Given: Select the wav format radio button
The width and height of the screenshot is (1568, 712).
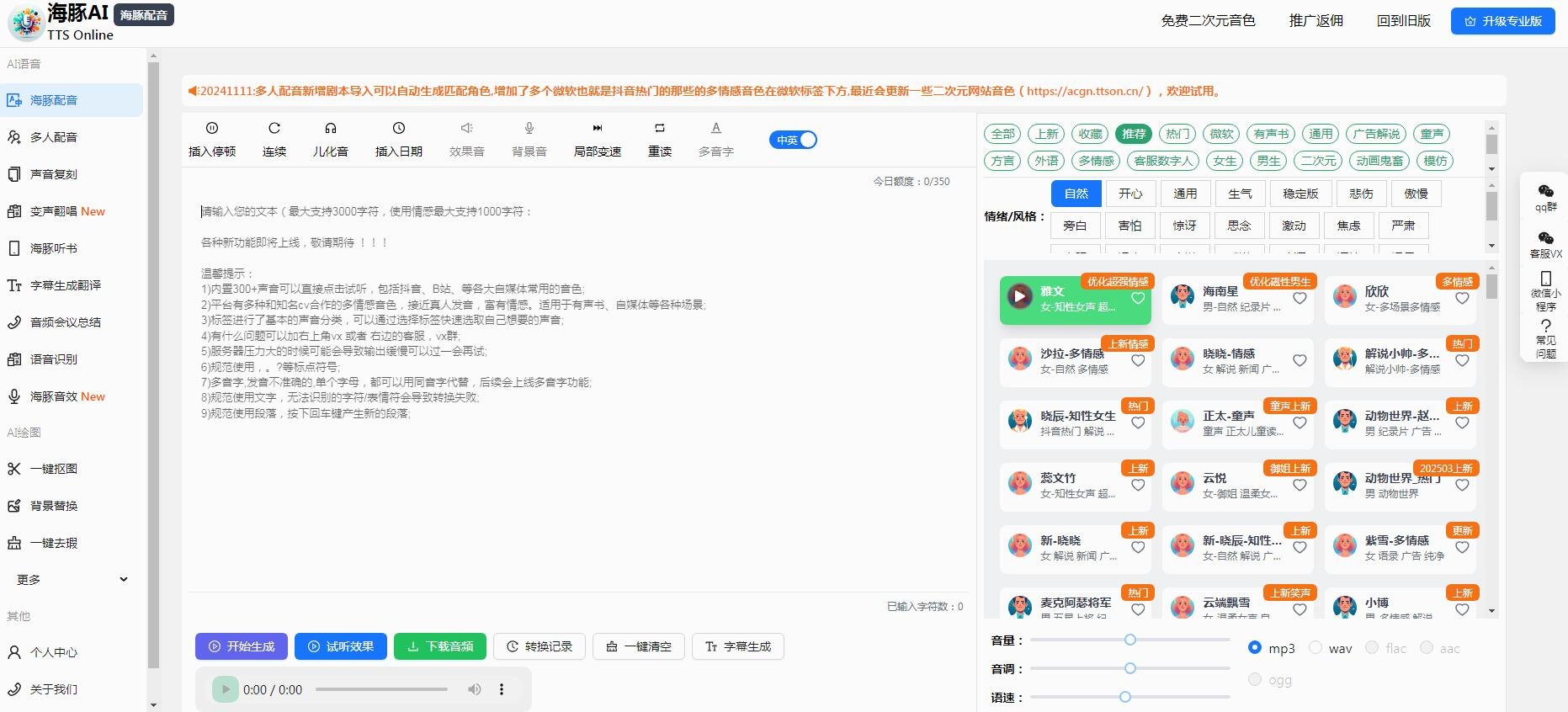Looking at the screenshot, I should click(1315, 648).
